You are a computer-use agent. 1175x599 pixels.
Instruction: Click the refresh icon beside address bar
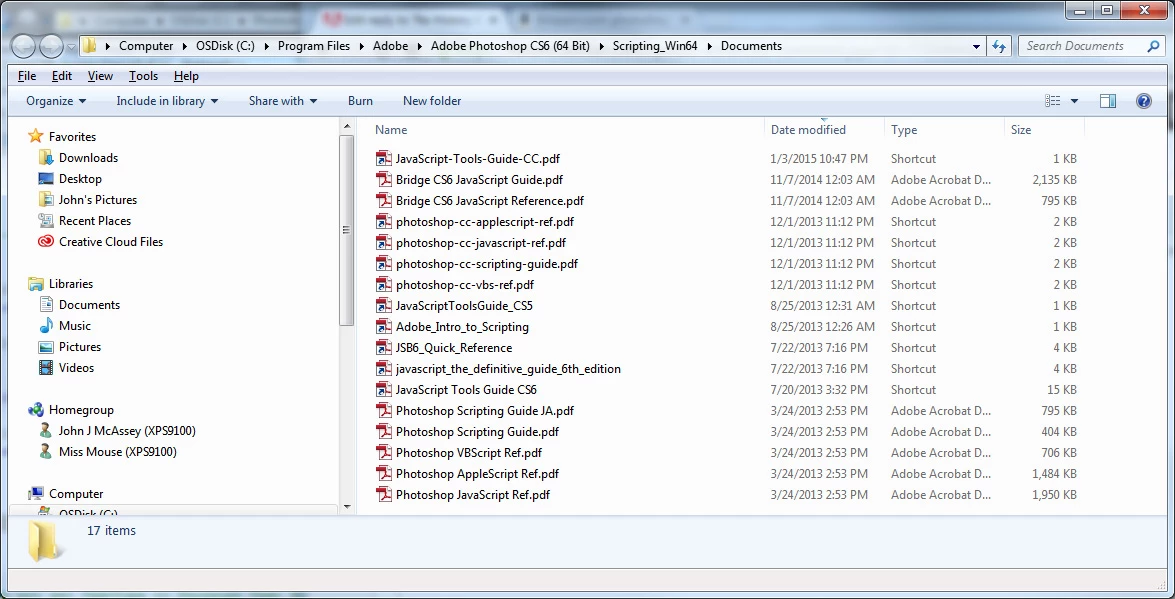[x=999, y=46]
